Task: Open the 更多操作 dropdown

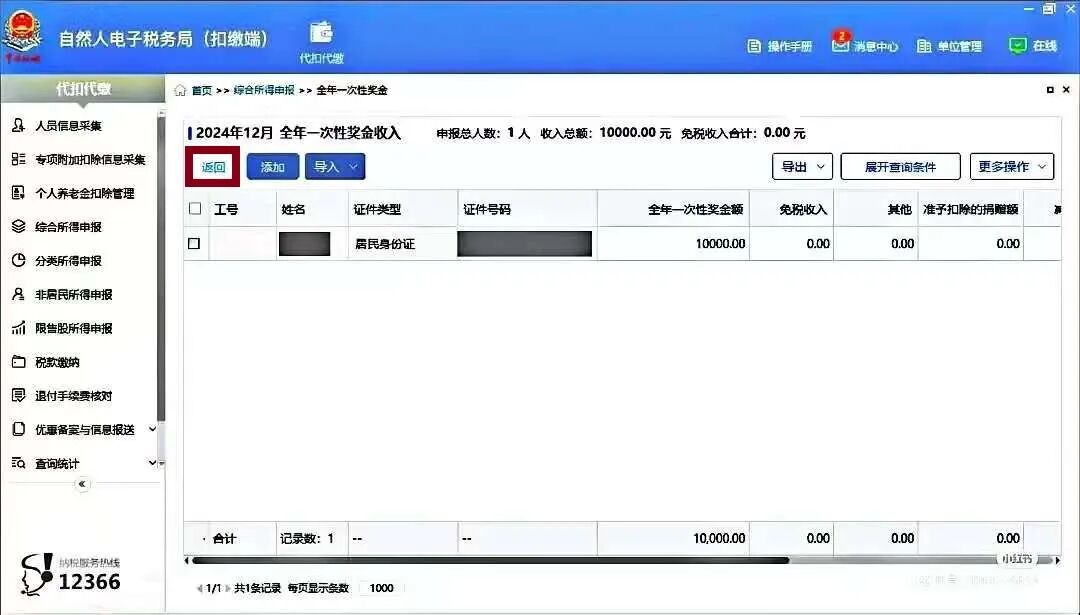Action: 1011,166
